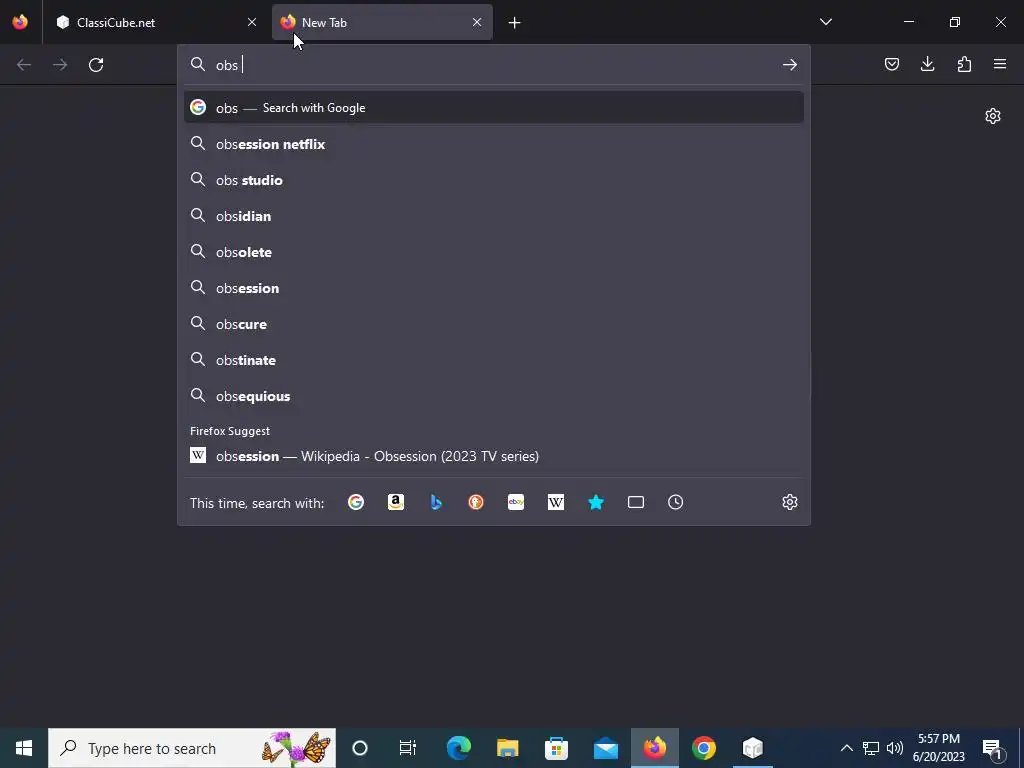This screenshot has height=768, width=1024.
Task: Open Microsoft Store from taskbar
Action: click(556, 748)
